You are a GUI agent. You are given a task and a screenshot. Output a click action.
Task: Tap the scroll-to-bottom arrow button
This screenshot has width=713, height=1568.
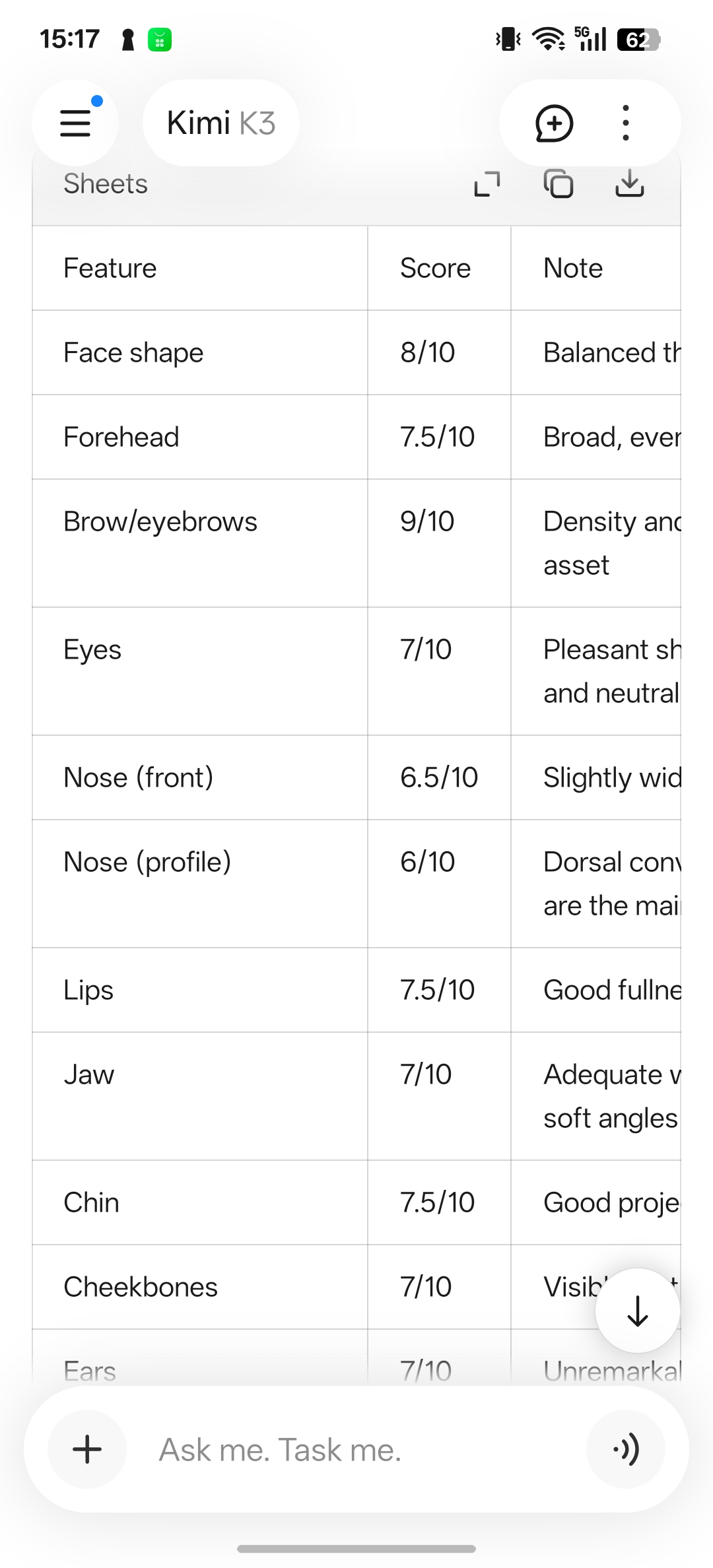pos(638,1311)
